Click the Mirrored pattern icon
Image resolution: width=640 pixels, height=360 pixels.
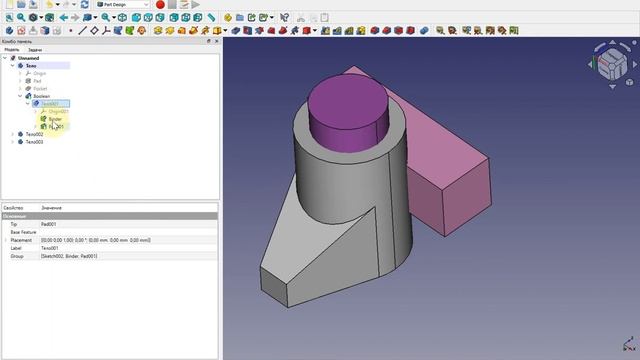pos(325,31)
